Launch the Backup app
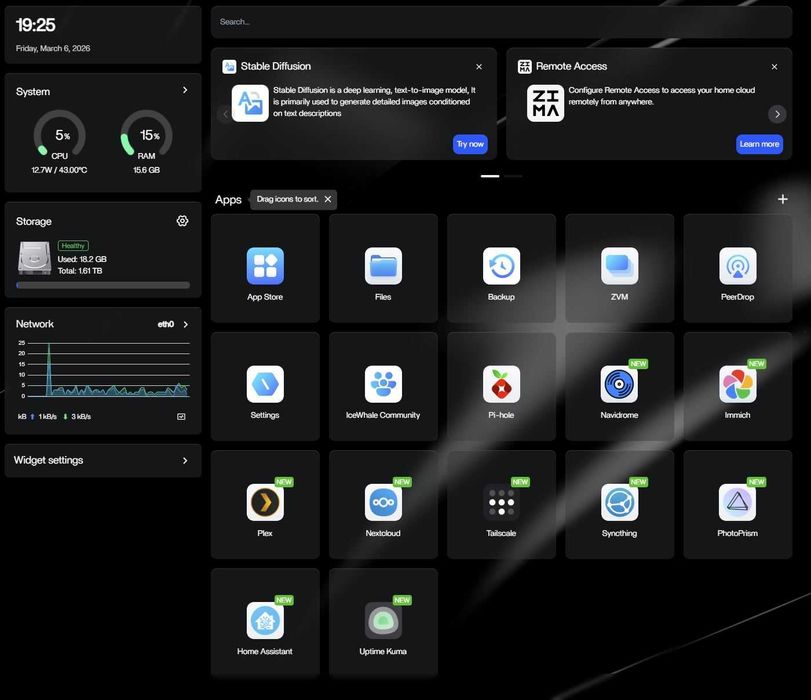This screenshot has width=811, height=700. [x=501, y=268]
